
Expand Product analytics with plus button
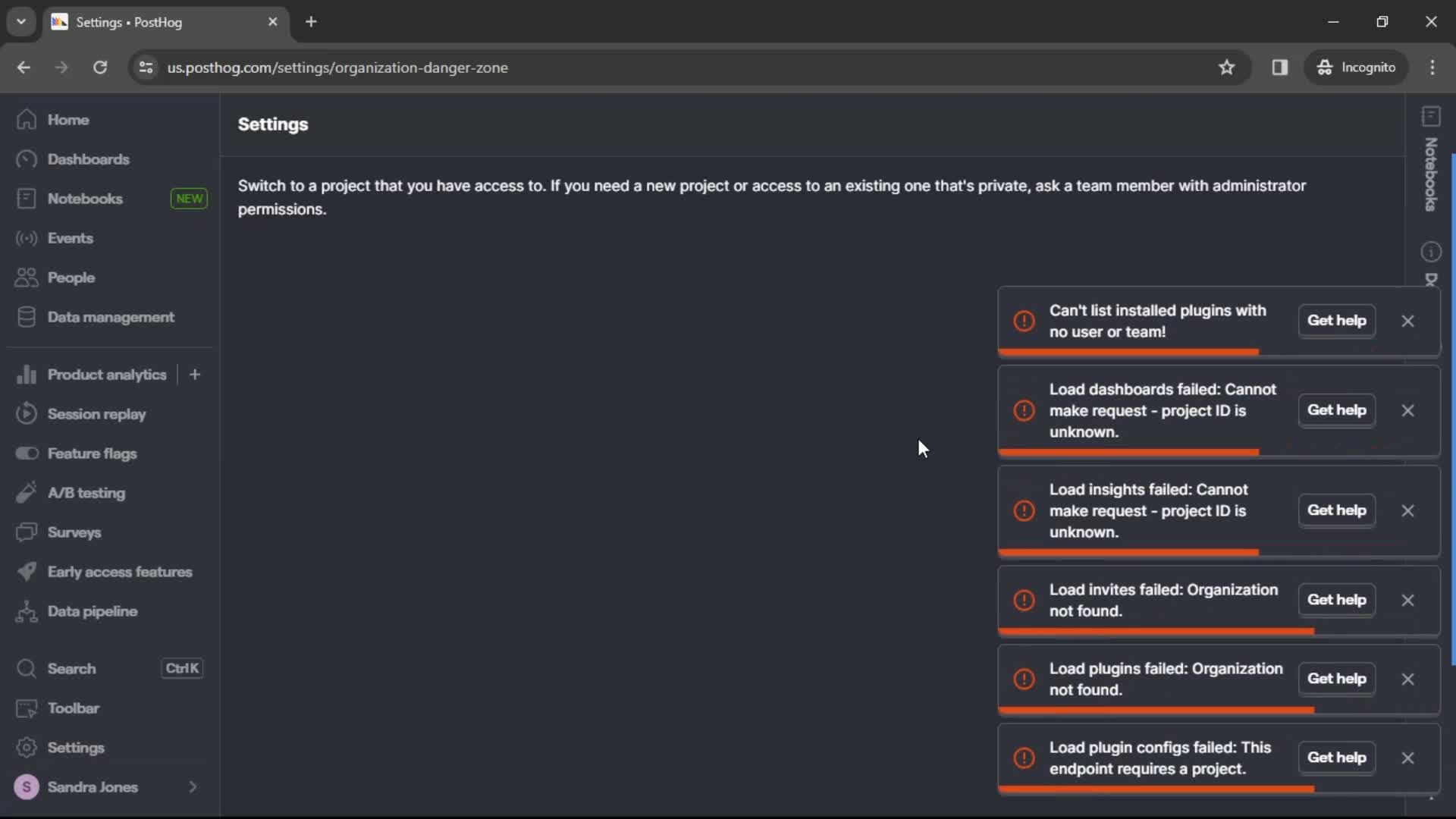coord(194,374)
